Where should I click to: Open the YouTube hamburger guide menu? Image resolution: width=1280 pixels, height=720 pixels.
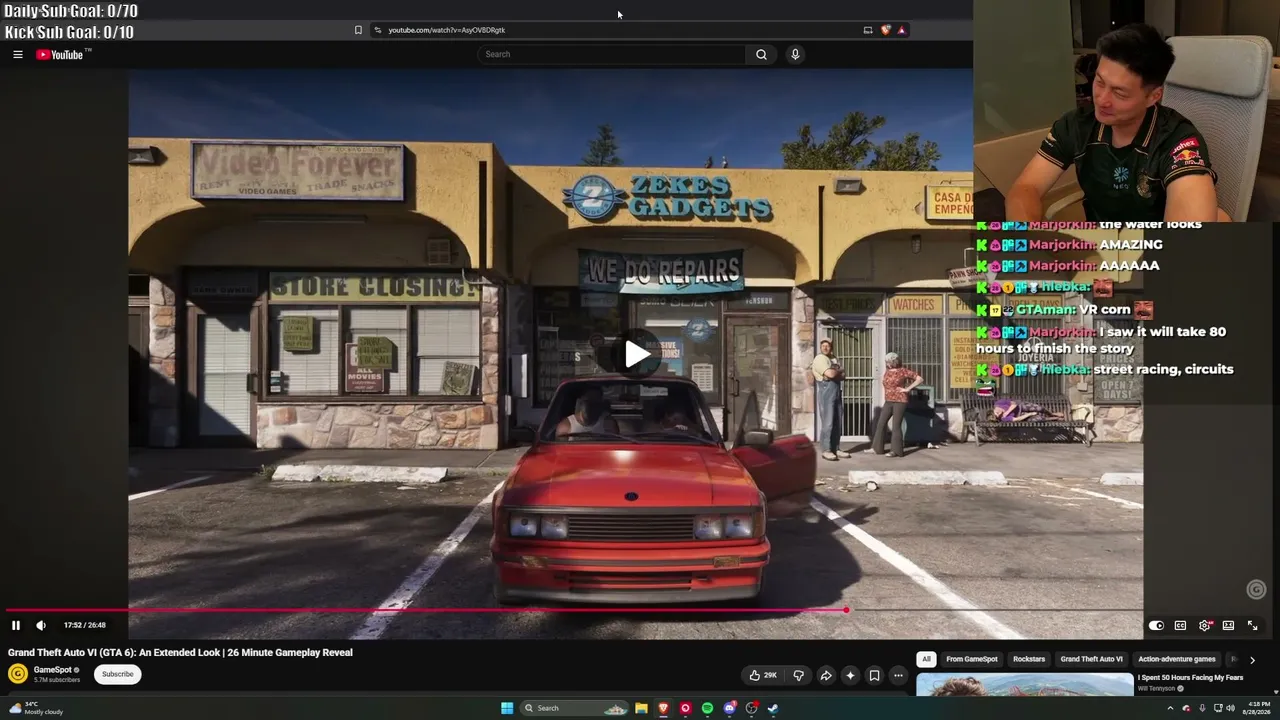pyautogui.click(x=18, y=55)
